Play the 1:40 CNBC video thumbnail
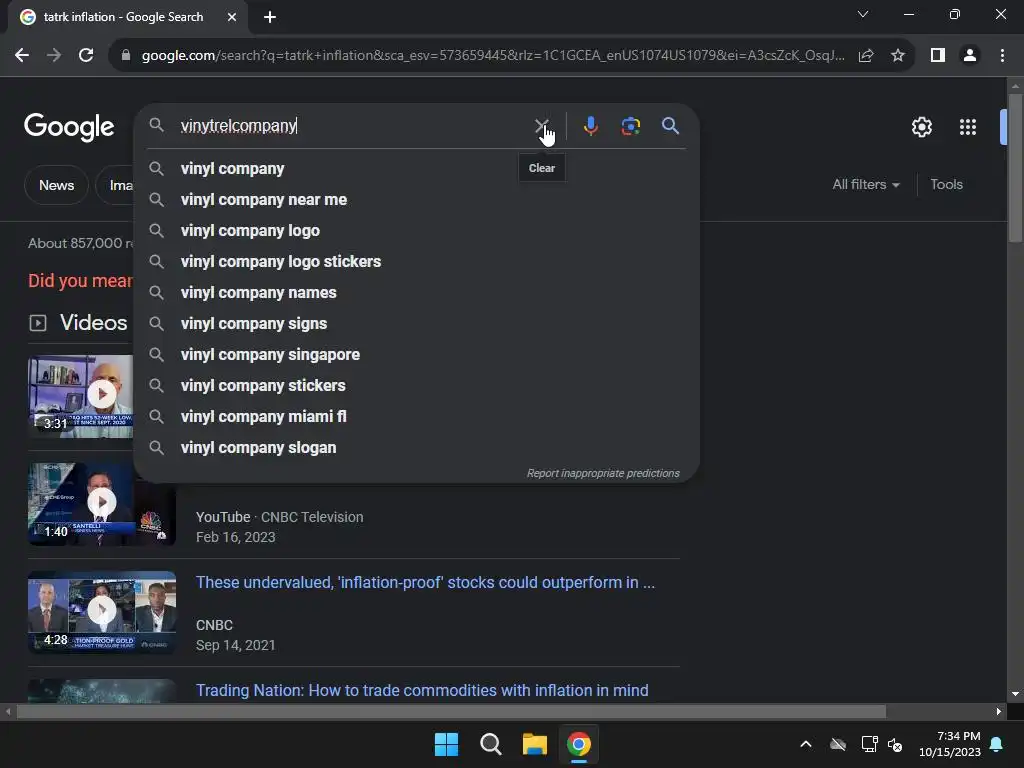The image size is (1024, 768). [102, 504]
